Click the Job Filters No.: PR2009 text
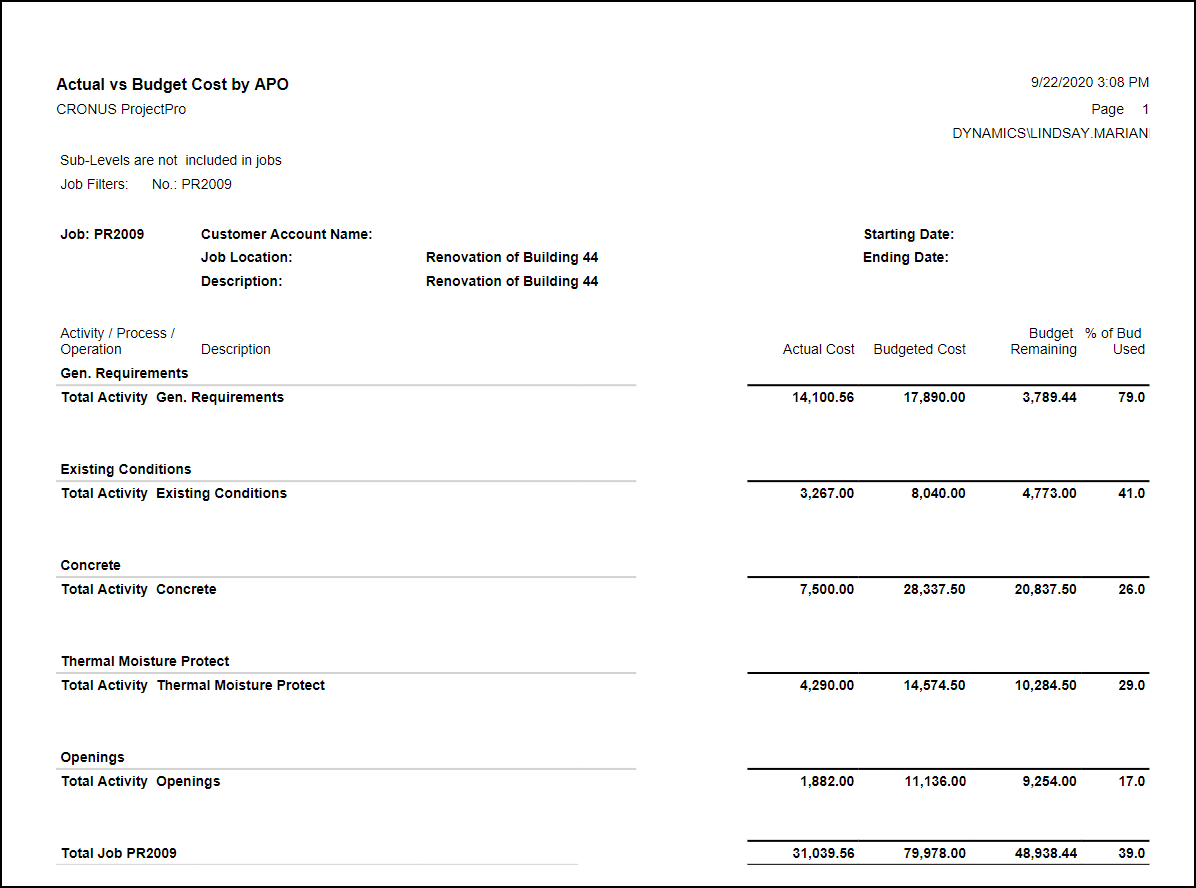The height and width of the screenshot is (888, 1196). tap(191, 184)
